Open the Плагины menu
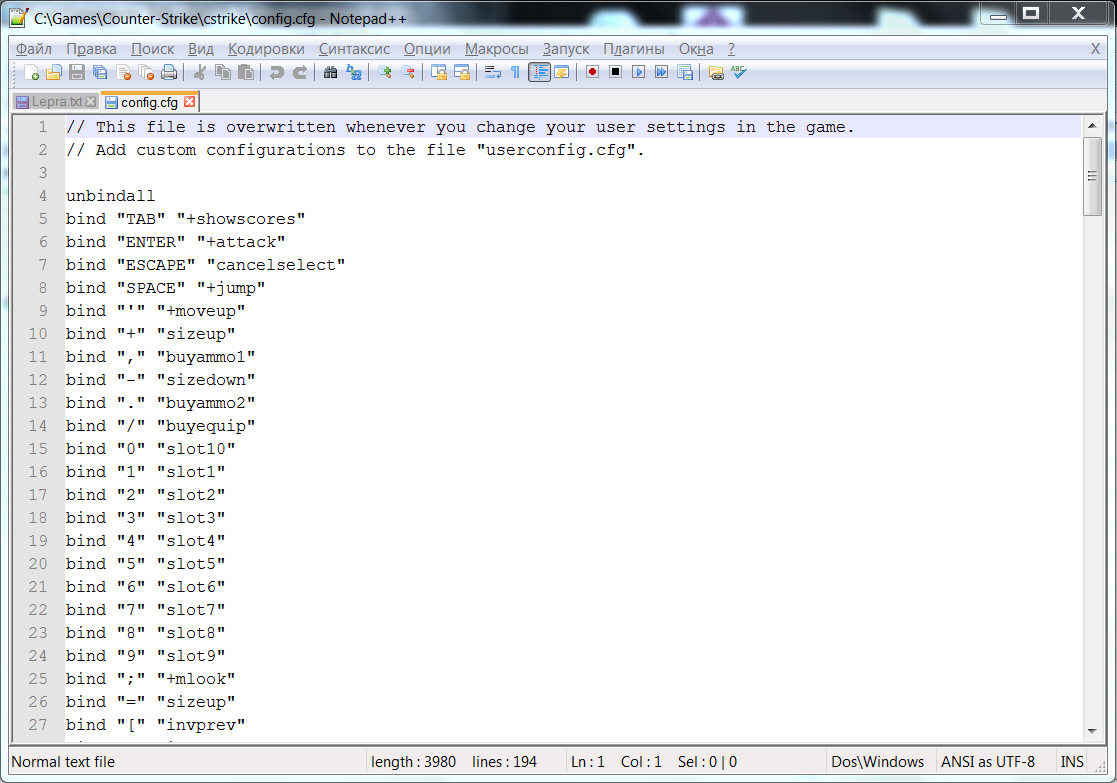This screenshot has width=1117, height=783. [634, 49]
